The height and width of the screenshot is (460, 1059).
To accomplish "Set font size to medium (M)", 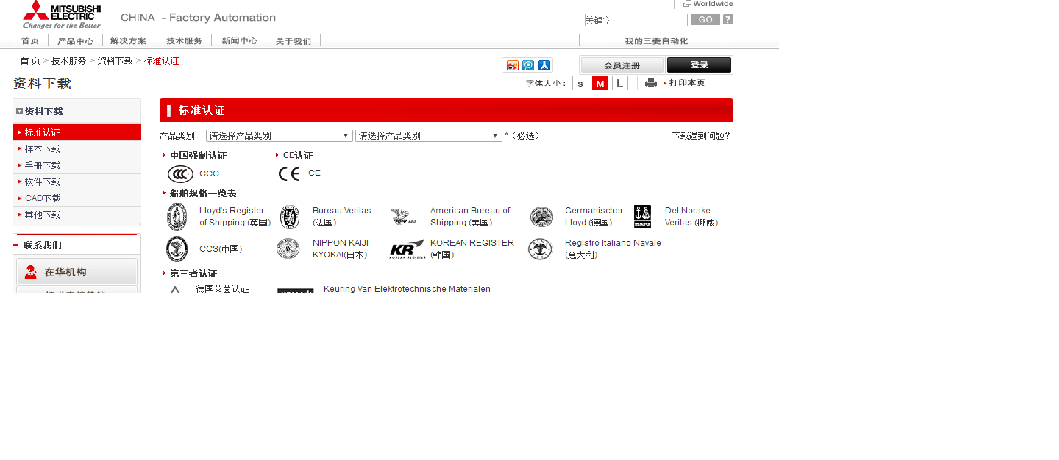I will [x=600, y=84].
